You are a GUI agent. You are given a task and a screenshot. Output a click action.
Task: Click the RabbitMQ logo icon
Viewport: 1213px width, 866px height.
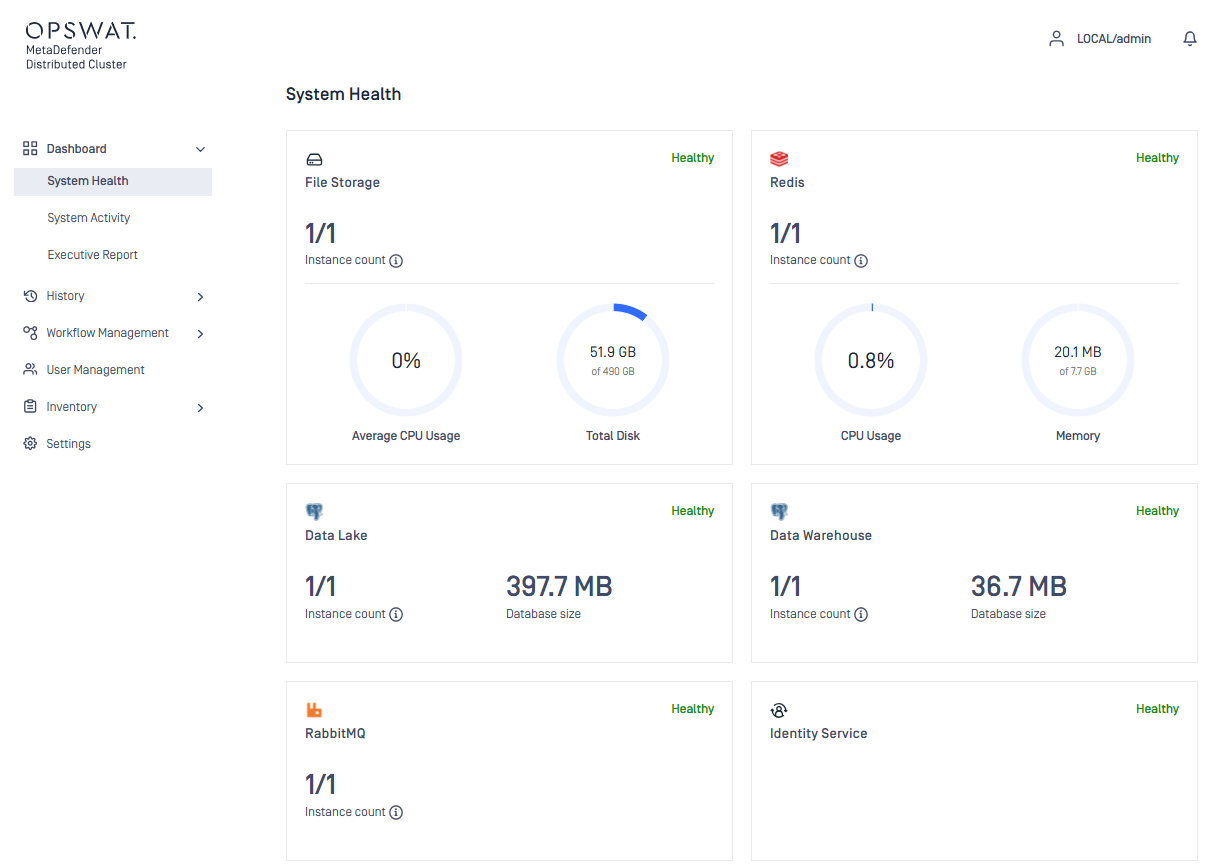[314, 710]
